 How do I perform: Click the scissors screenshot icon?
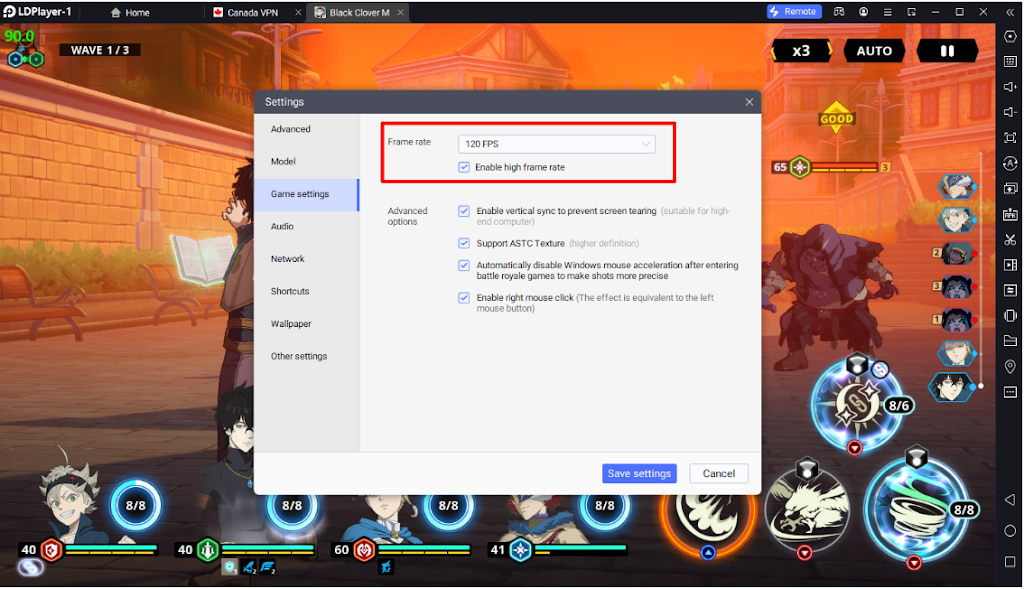1010,240
